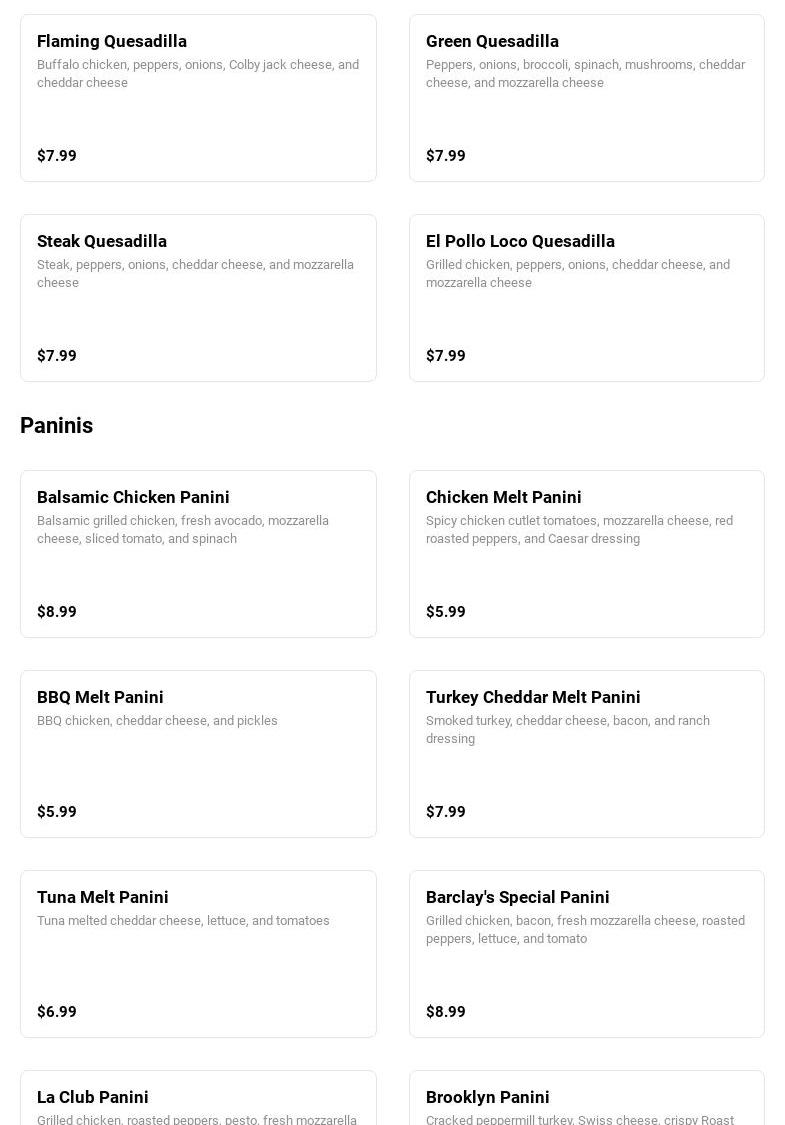Select the Chicken Melt Panini card
Image resolution: width=785 pixels, height=1125 pixels.
pyautogui.click(x=586, y=554)
